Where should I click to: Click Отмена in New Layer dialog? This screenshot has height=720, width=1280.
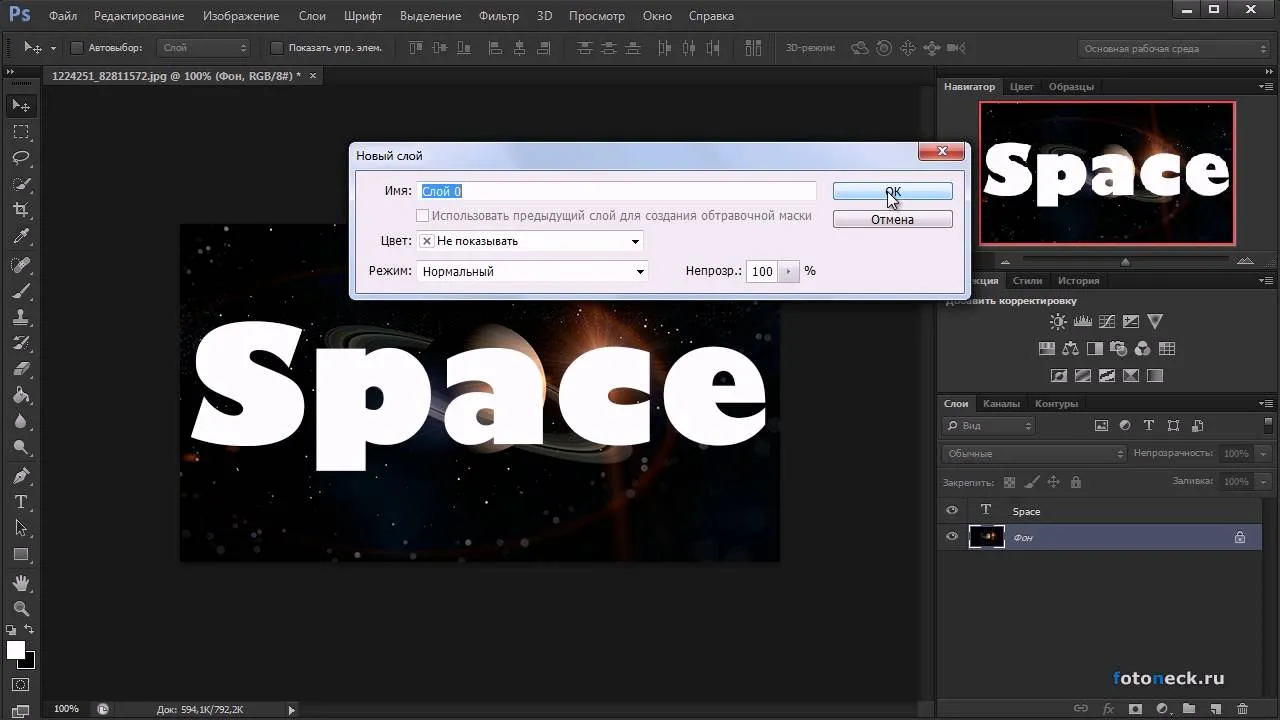(892, 219)
